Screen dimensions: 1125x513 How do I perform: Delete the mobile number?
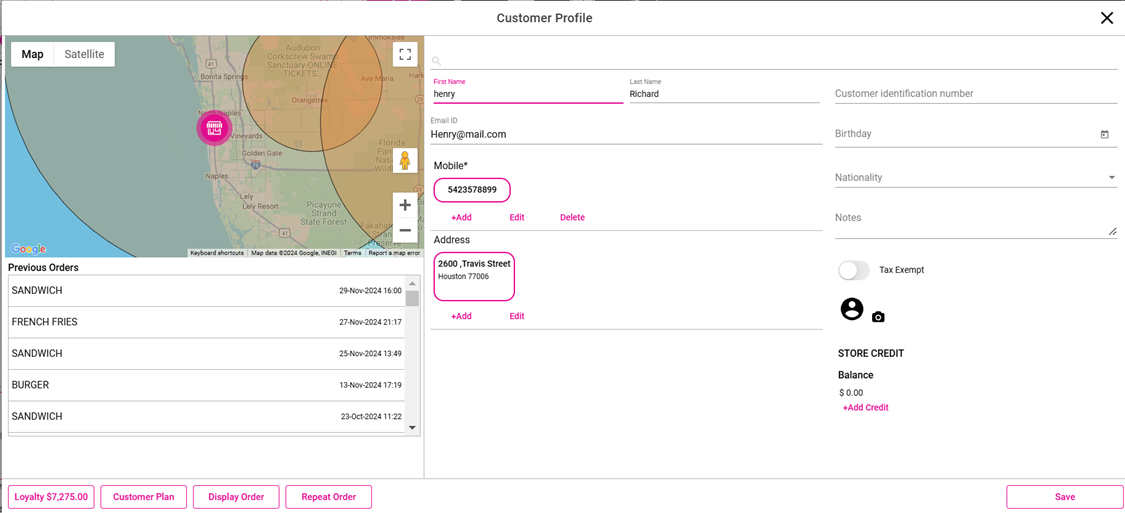[572, 217]
